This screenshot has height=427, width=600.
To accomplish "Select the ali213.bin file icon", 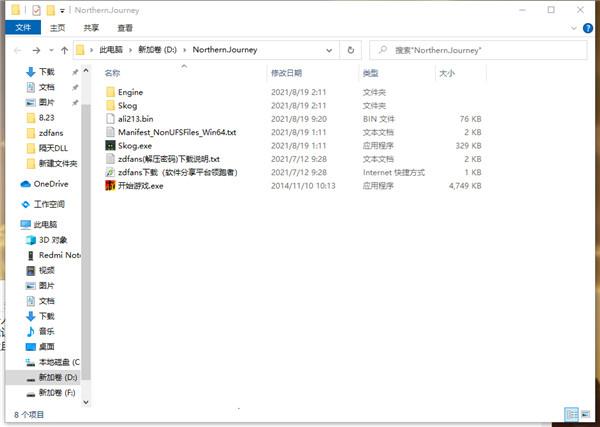I will (111, 119).
